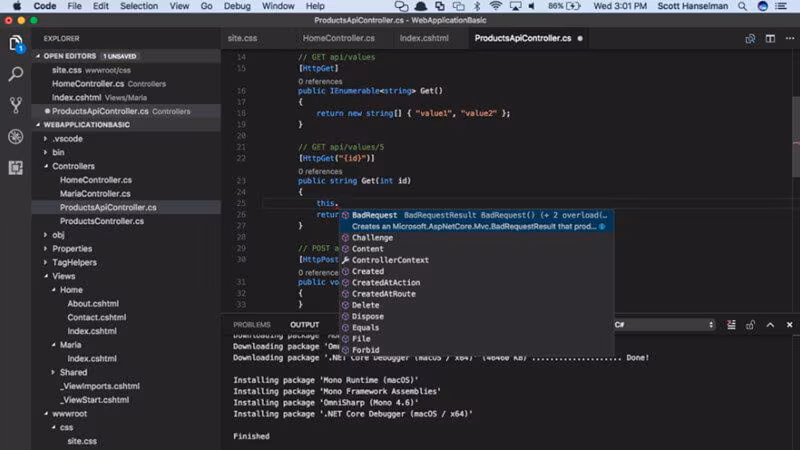Toggle output scroll lock icon
Image resolution: width=800 pixels, height=450 pixels.
(x=750, y=325)
